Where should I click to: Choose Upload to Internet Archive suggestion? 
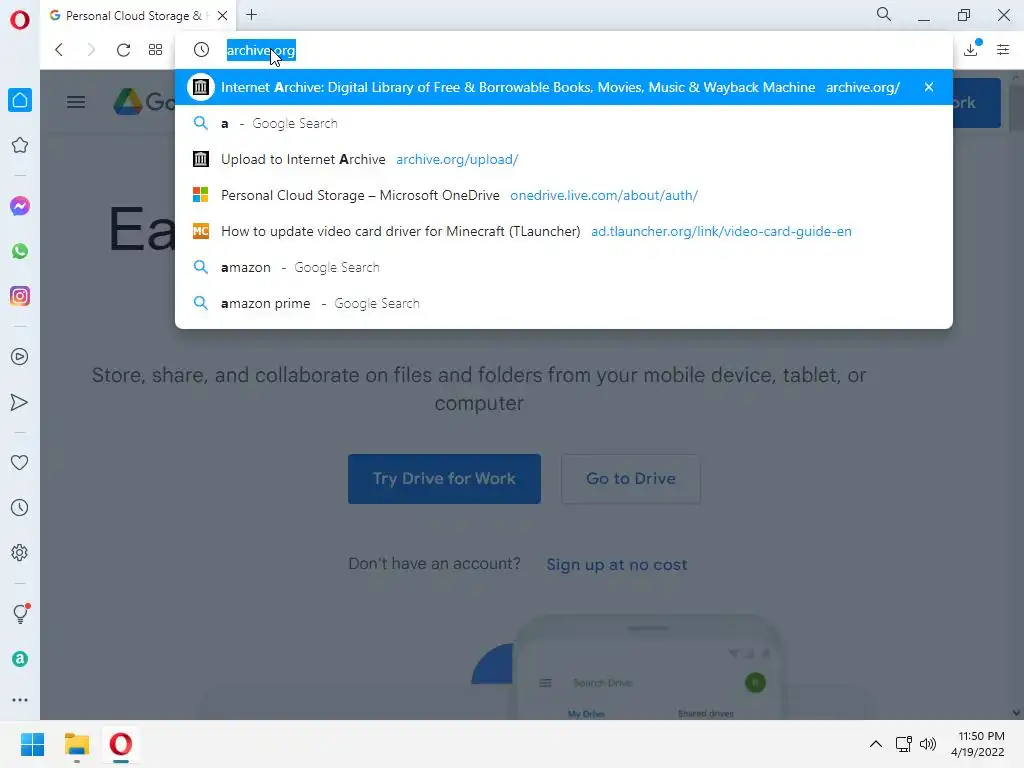coord(564,159)
